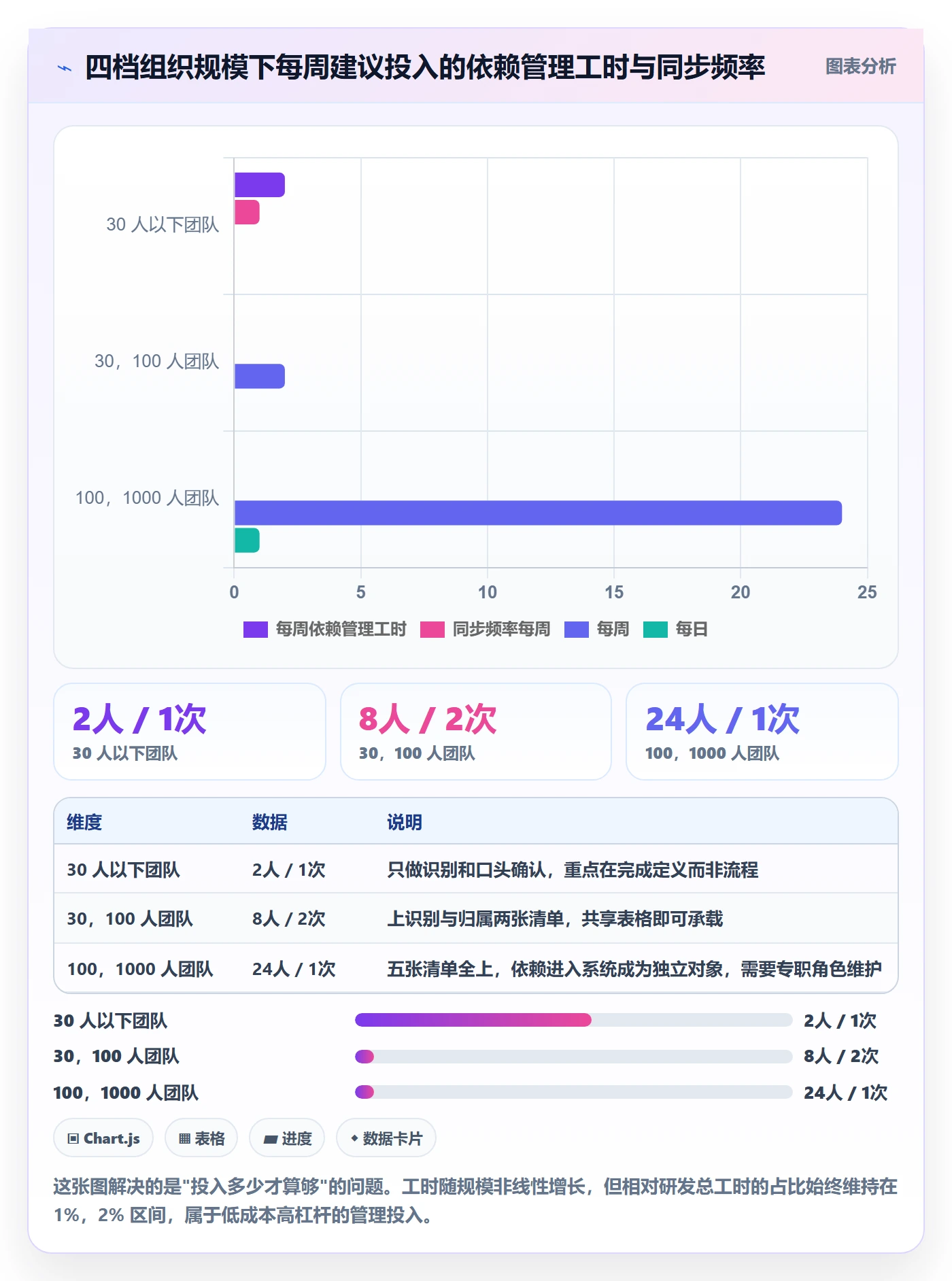
Task: Click the teal bar for 100，1000 人团队
Action: click(247, 541)
